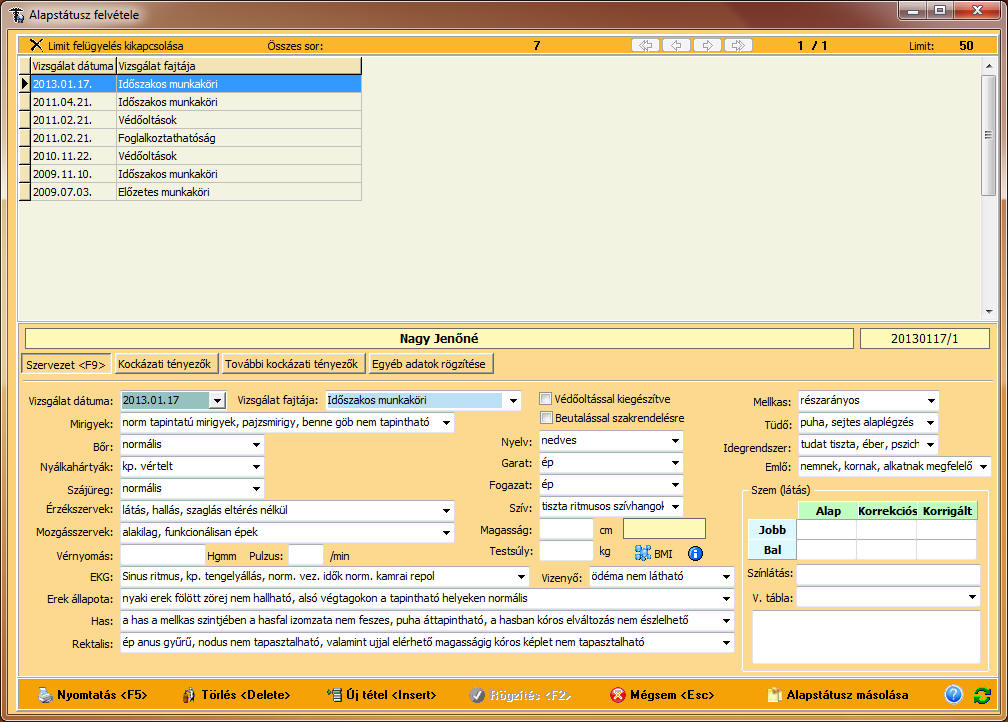Expand the Szájüreg dropdown
The width and height of the screenshot is (1008, 722).
tap(256, 489)
